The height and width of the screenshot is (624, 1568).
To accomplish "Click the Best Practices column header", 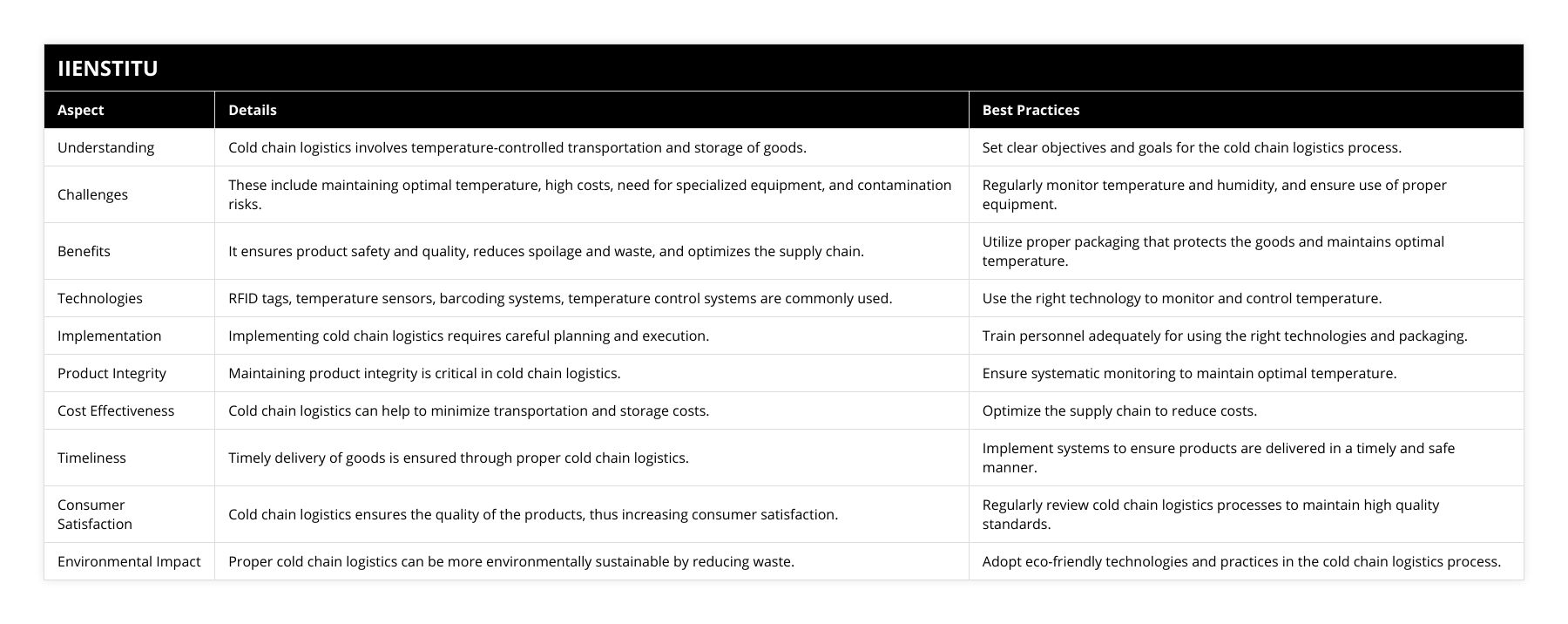I will (1031, 110).
